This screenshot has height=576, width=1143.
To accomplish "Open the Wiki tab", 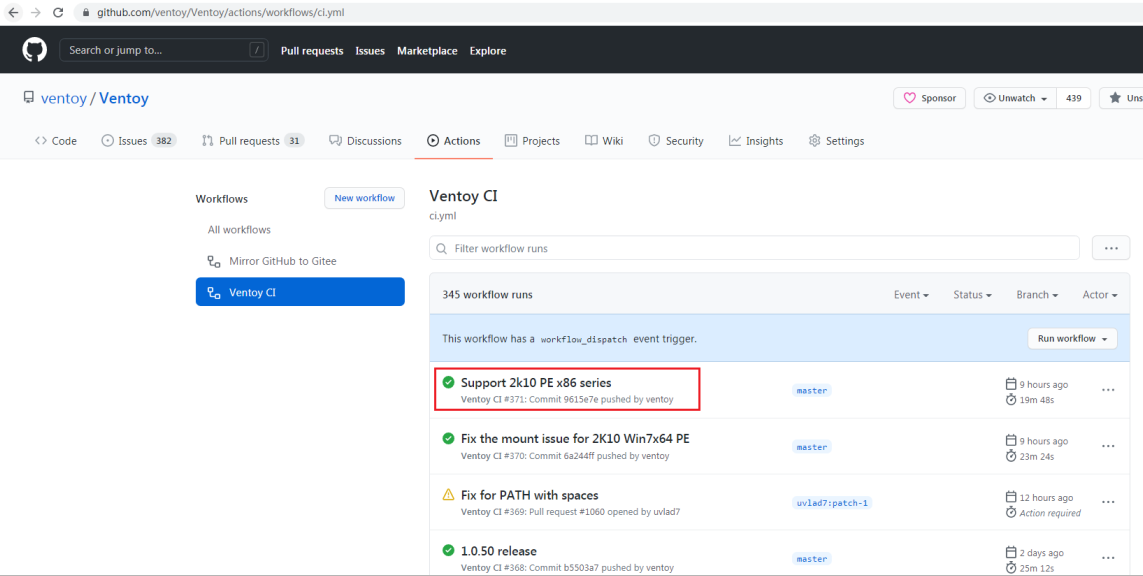I will pos(604,141).
